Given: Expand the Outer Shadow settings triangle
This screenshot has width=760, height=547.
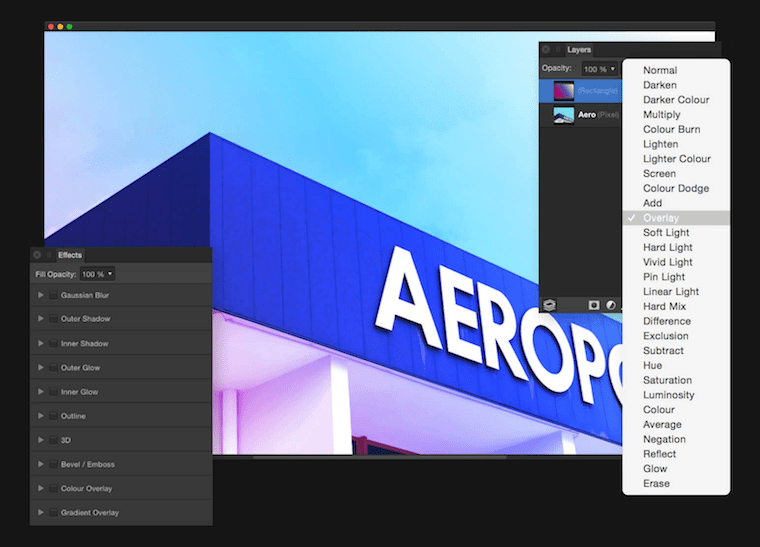Looking at the screenshot, I should [x=41, y=319].
